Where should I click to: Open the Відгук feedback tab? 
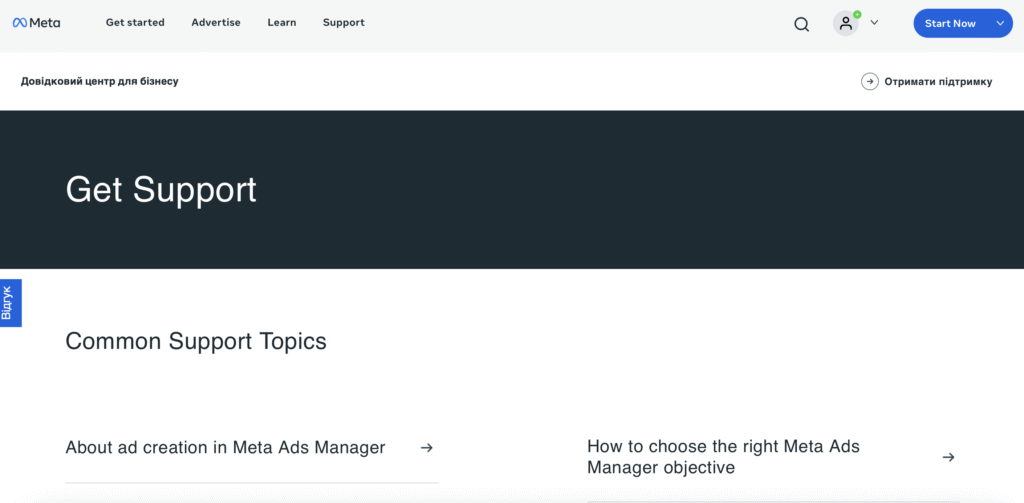(x=9, y=302)
